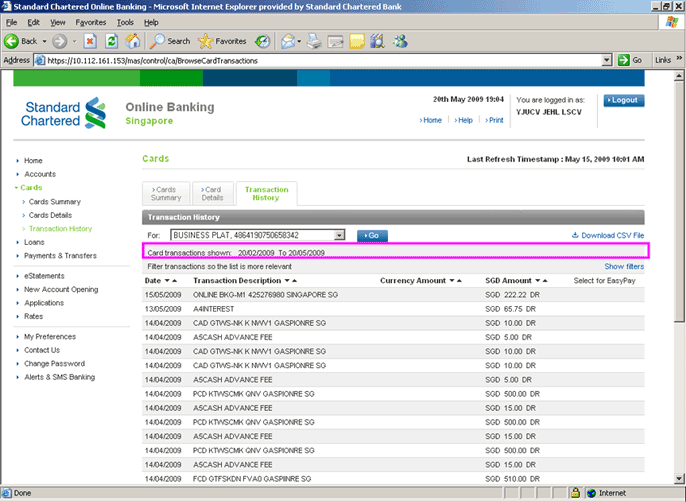Image resolution: width=686 pixels, height=502 pixels.
Task: Click the address bar URL field
Action: click(x=323, y=60)
